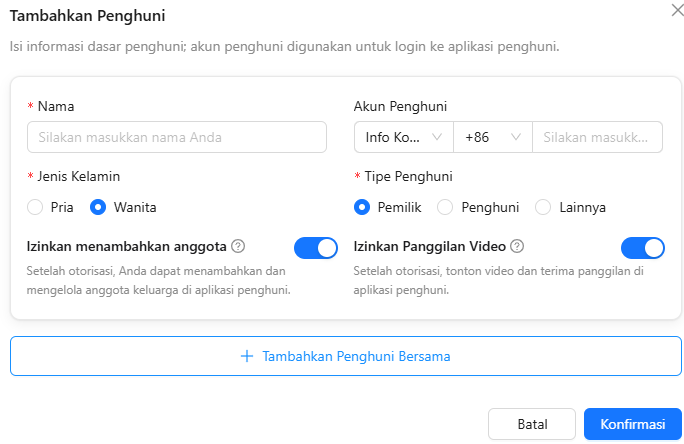
Task: Open help icon beside Izinkan Panggilan Video
Action: pos(517,246)
